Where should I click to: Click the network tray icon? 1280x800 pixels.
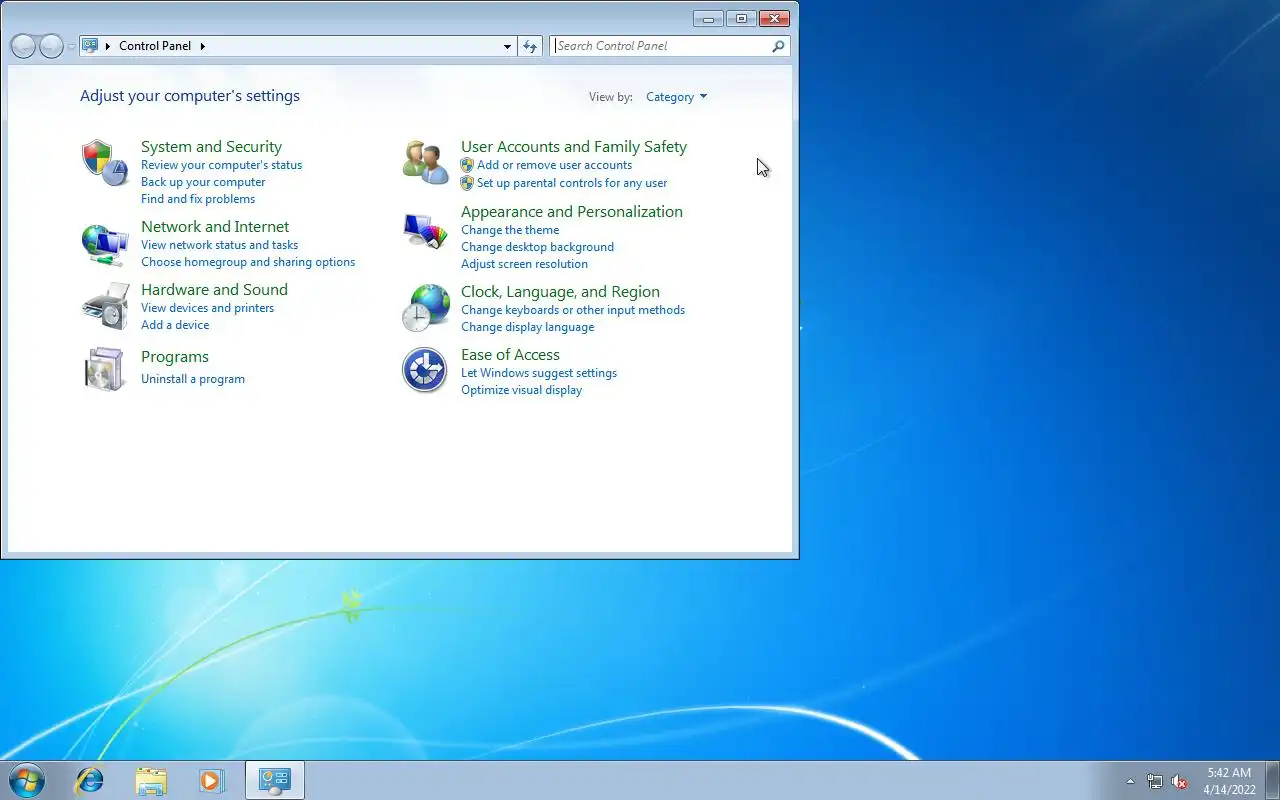(x=1155, y=782)
